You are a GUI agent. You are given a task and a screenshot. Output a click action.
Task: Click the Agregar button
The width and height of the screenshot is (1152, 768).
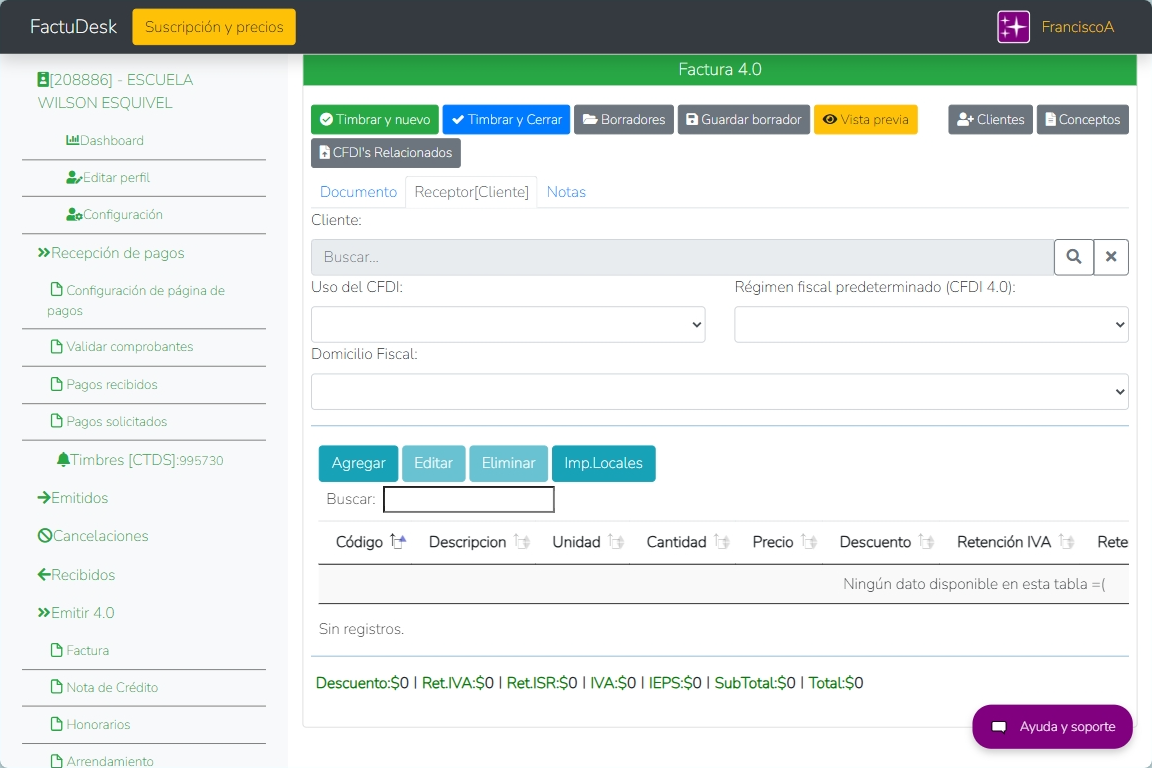pyautogui.click(x=358, y=464)
